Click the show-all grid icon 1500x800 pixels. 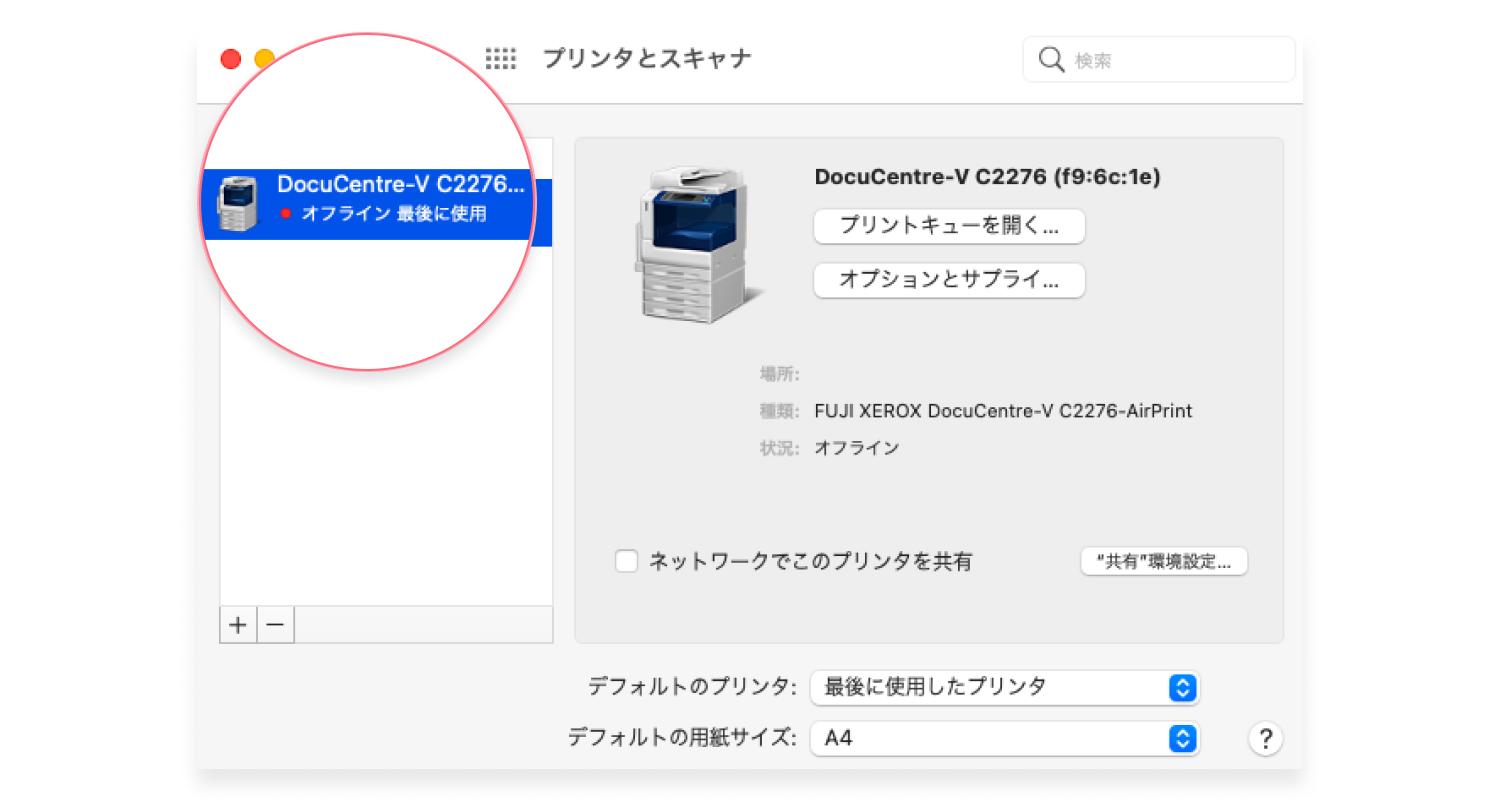[501, 59]
